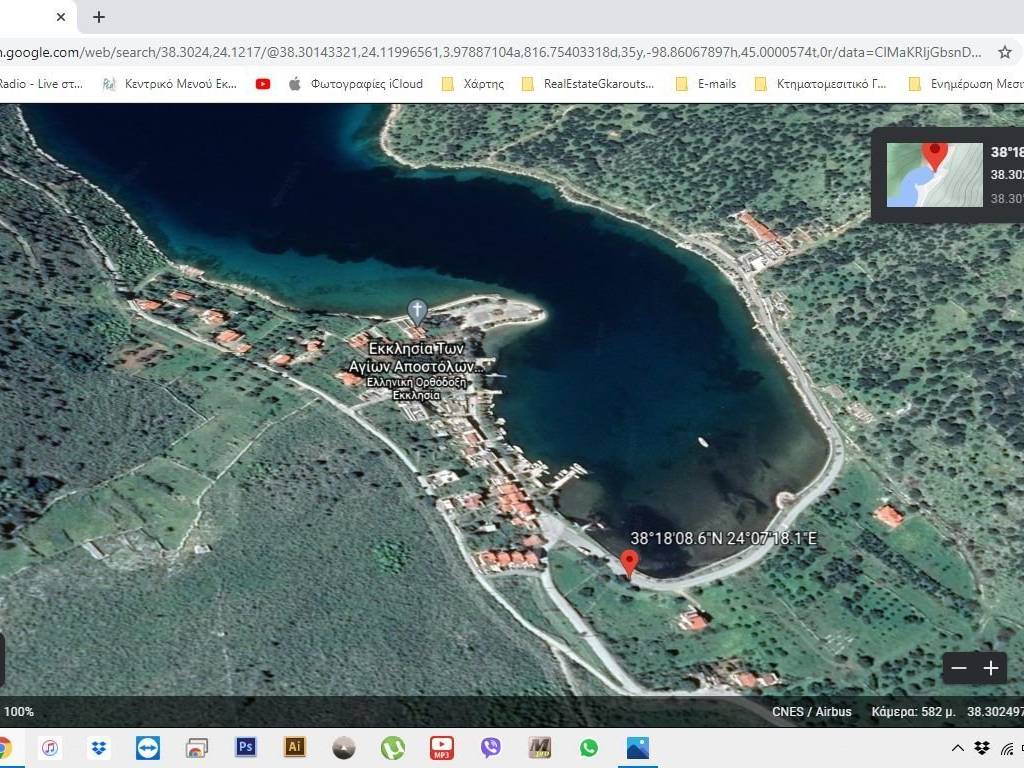Bookmark this page with the star icon

(1005, 52)
